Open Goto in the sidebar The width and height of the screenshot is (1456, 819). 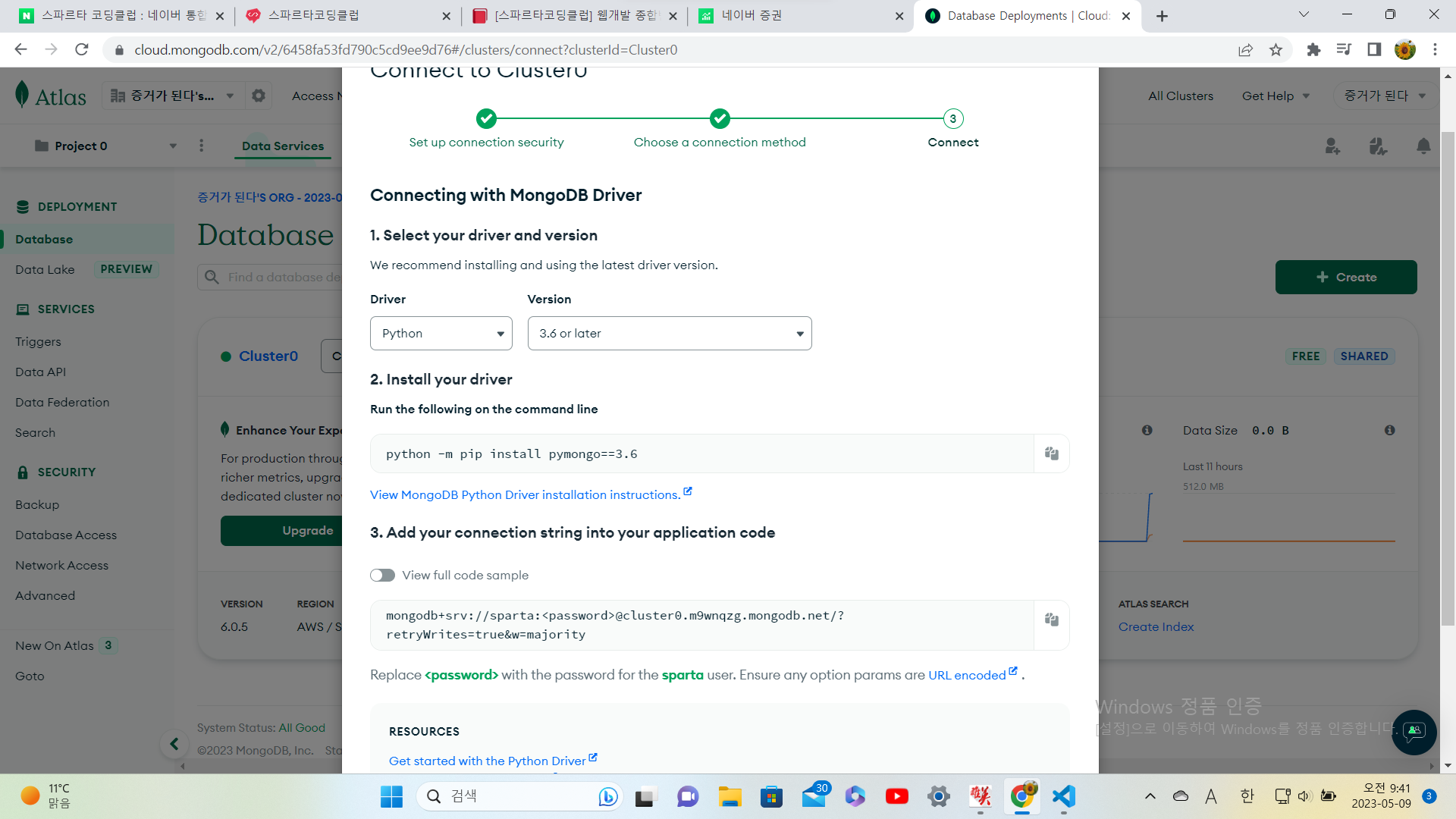pos(30,676)
